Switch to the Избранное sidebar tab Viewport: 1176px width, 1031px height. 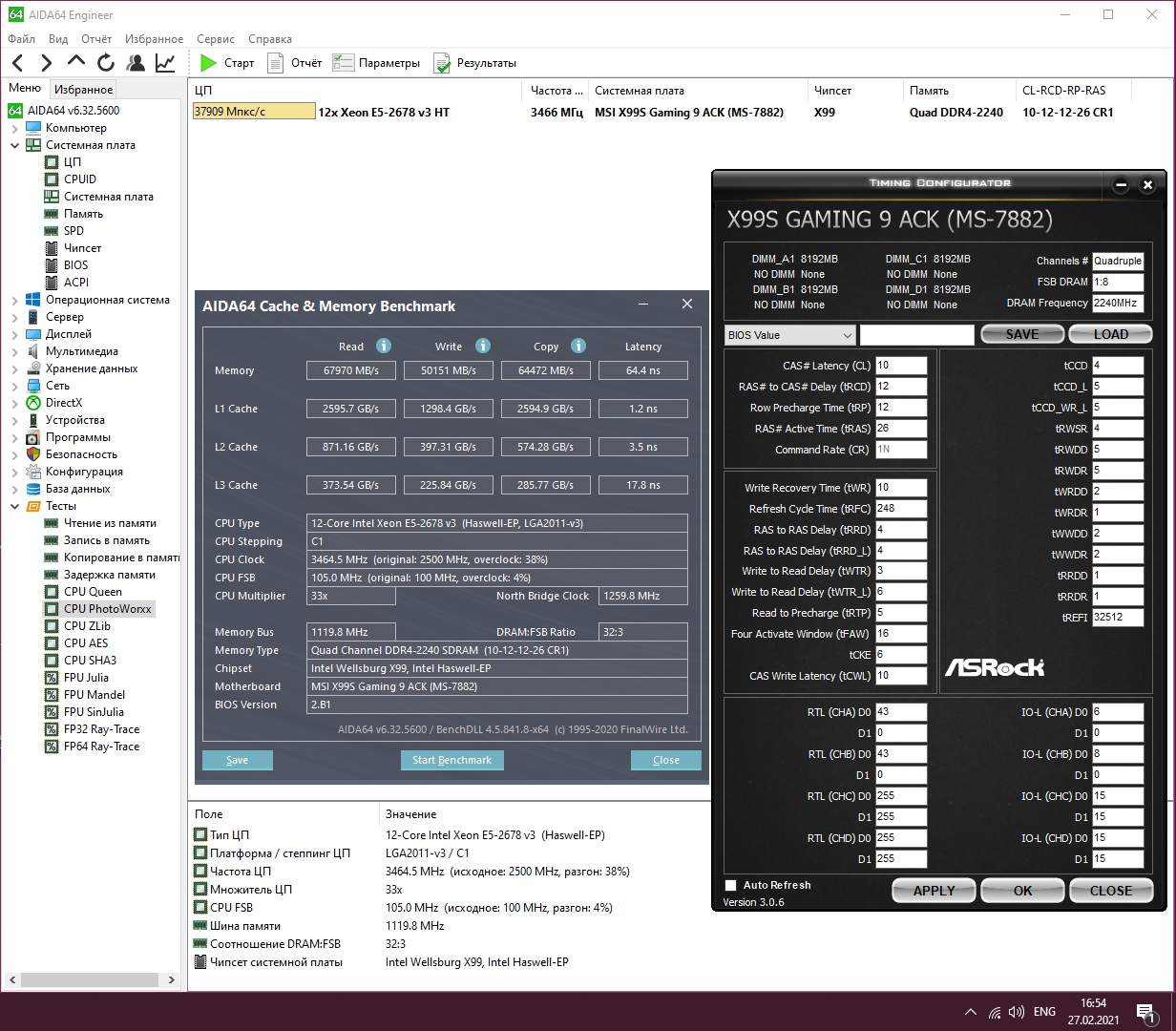click(83, 89)
